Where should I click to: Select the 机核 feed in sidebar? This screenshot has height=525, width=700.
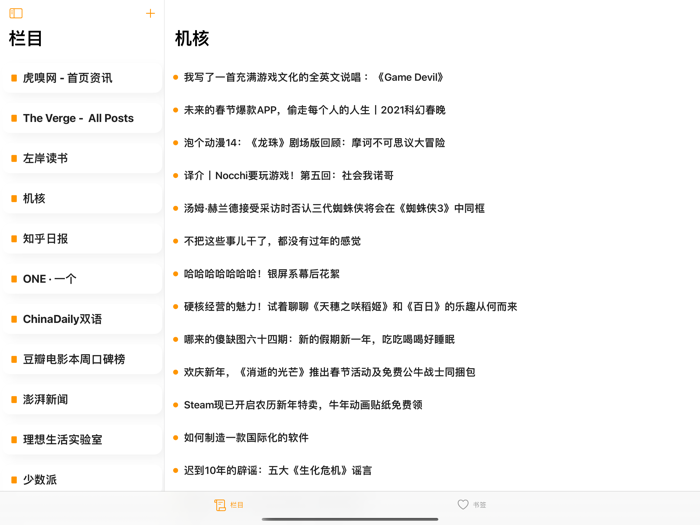tap(83, 199)
